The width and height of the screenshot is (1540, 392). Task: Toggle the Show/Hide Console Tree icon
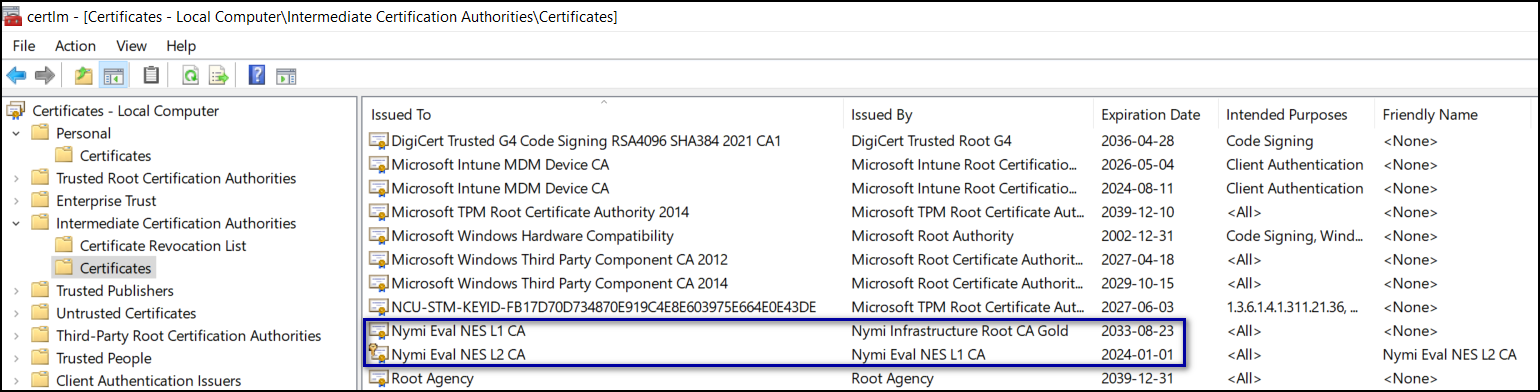click(114, 75)
